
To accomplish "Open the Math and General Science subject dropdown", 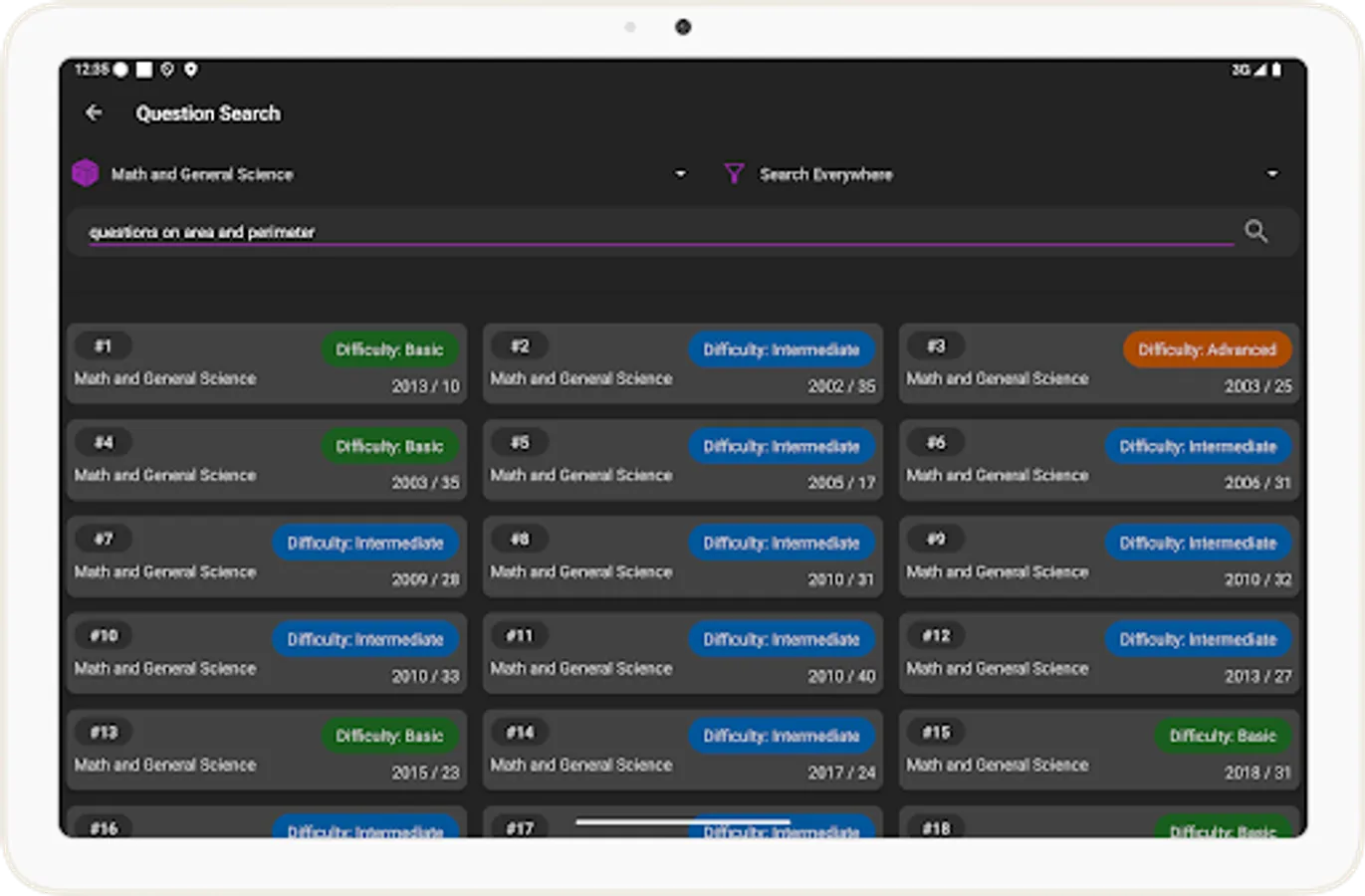I will coord(680,173).
